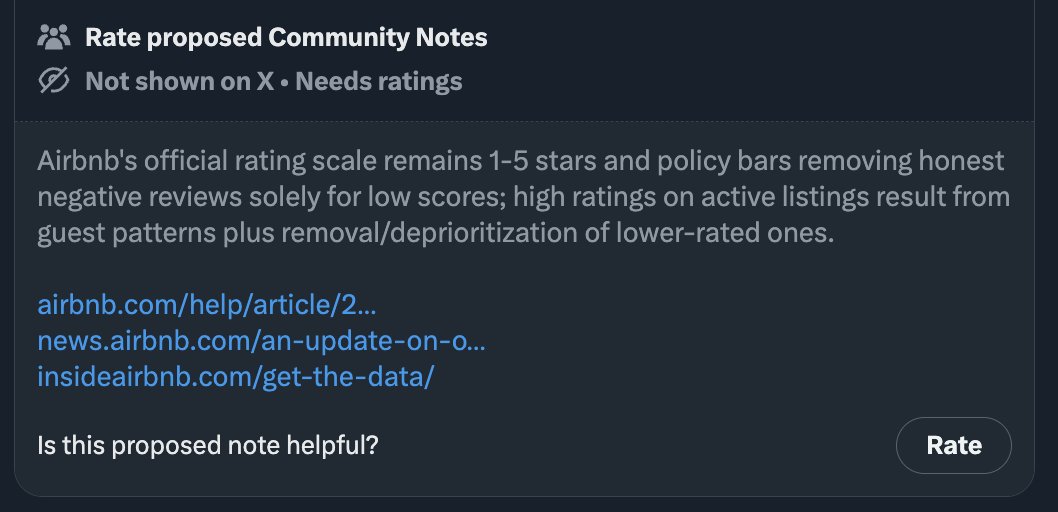Click the bullet separator between status labels

[285, 82]
